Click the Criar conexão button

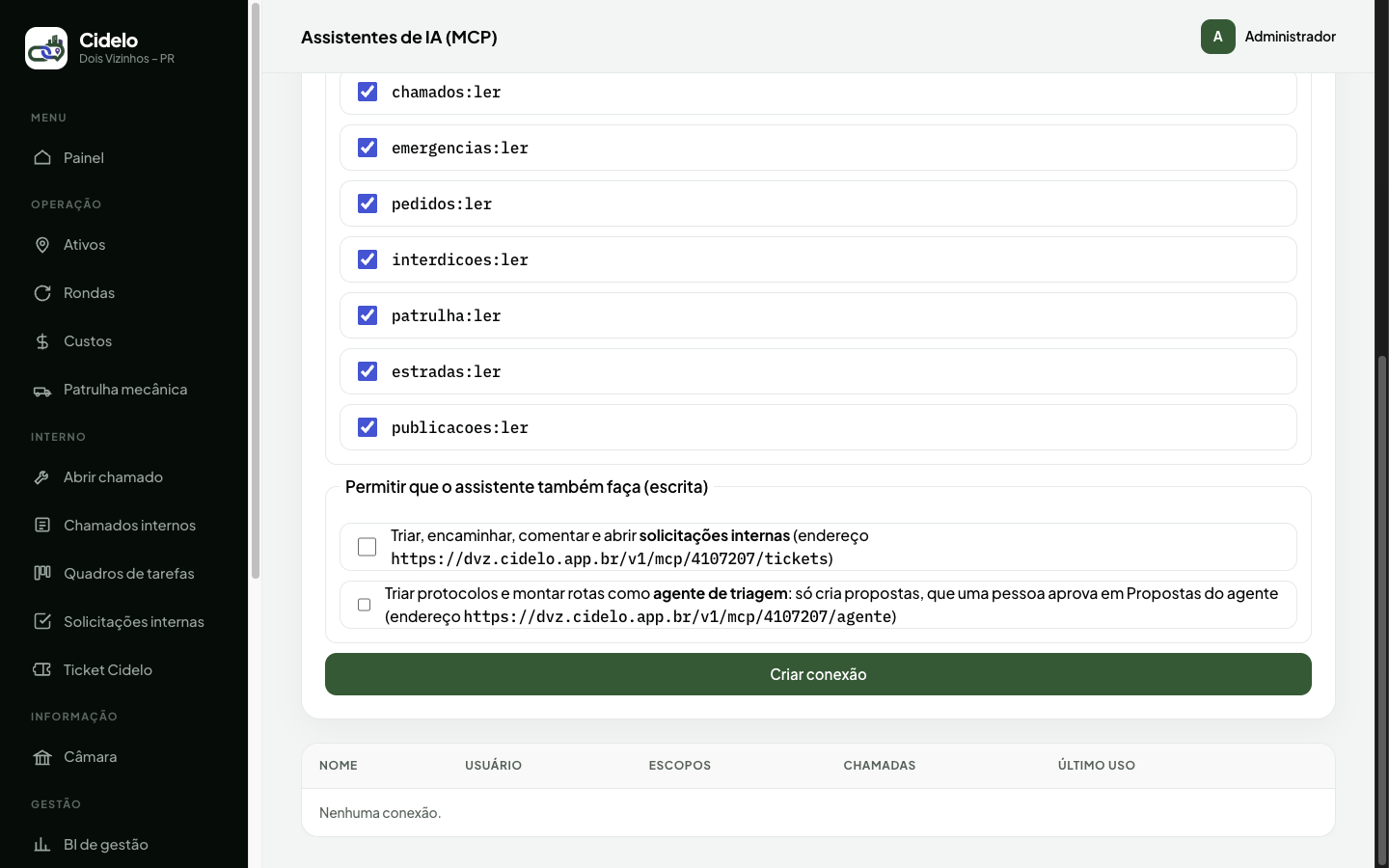(x=818, y=674)
